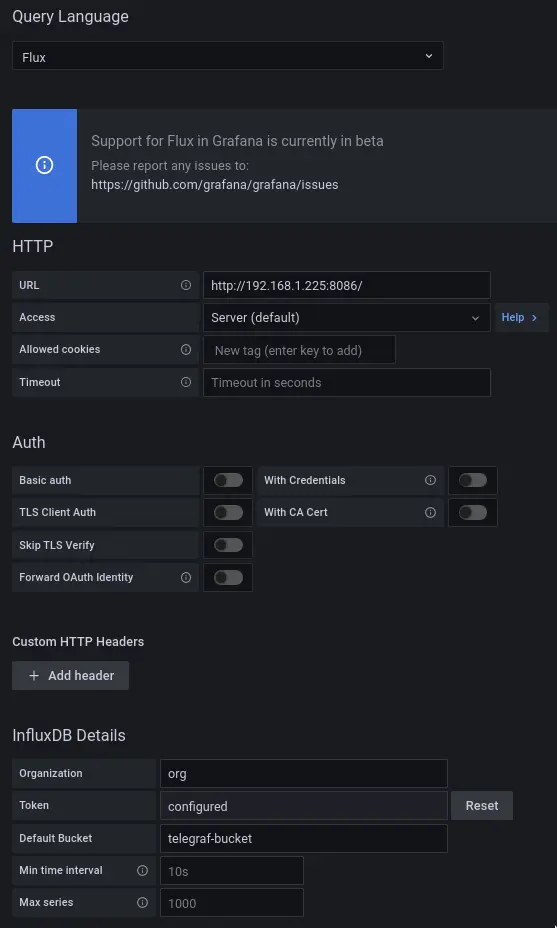Toggle the With CA Cert switch
The height and width of the screenshot is (928, 557).
pos(473,512)
